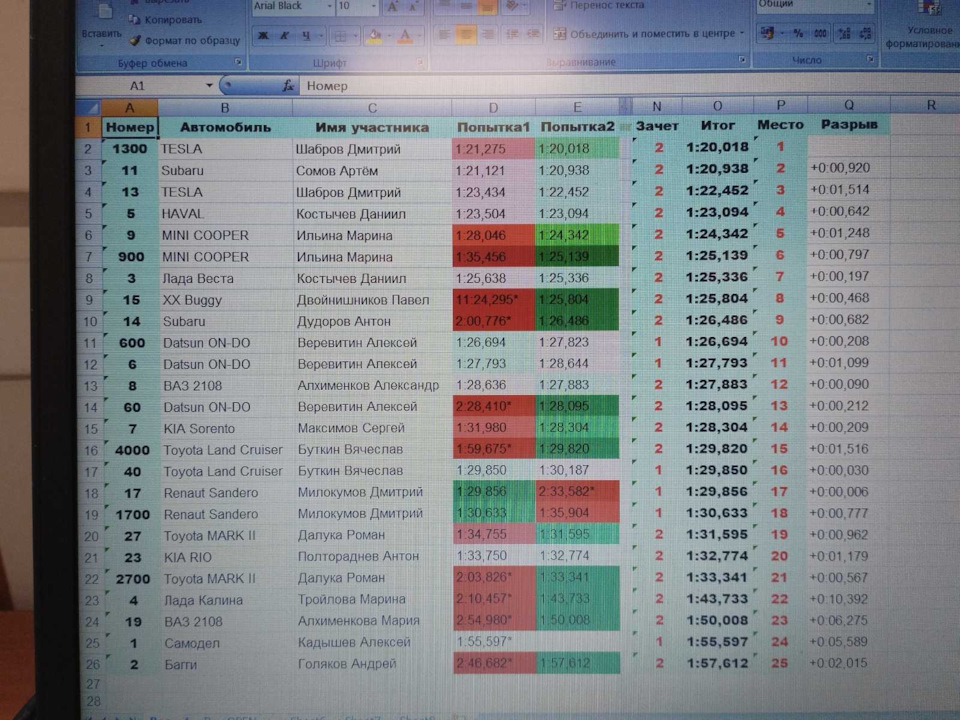
Task: Select the Место cell showing 25
Action: pos(780,663)
